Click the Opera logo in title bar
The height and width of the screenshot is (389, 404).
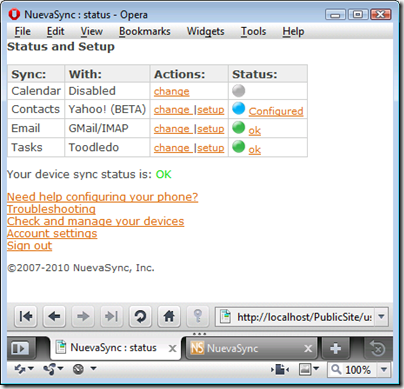pos(14,15)
